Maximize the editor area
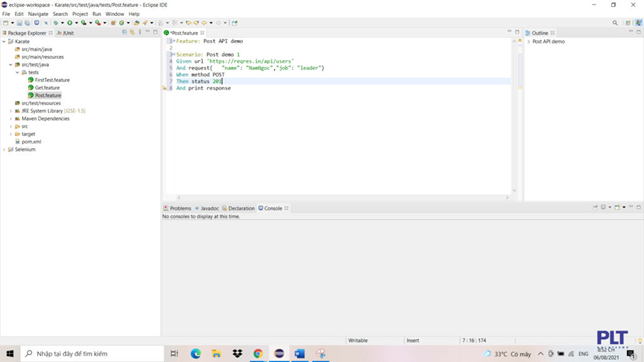 click(x=517, y=32)
